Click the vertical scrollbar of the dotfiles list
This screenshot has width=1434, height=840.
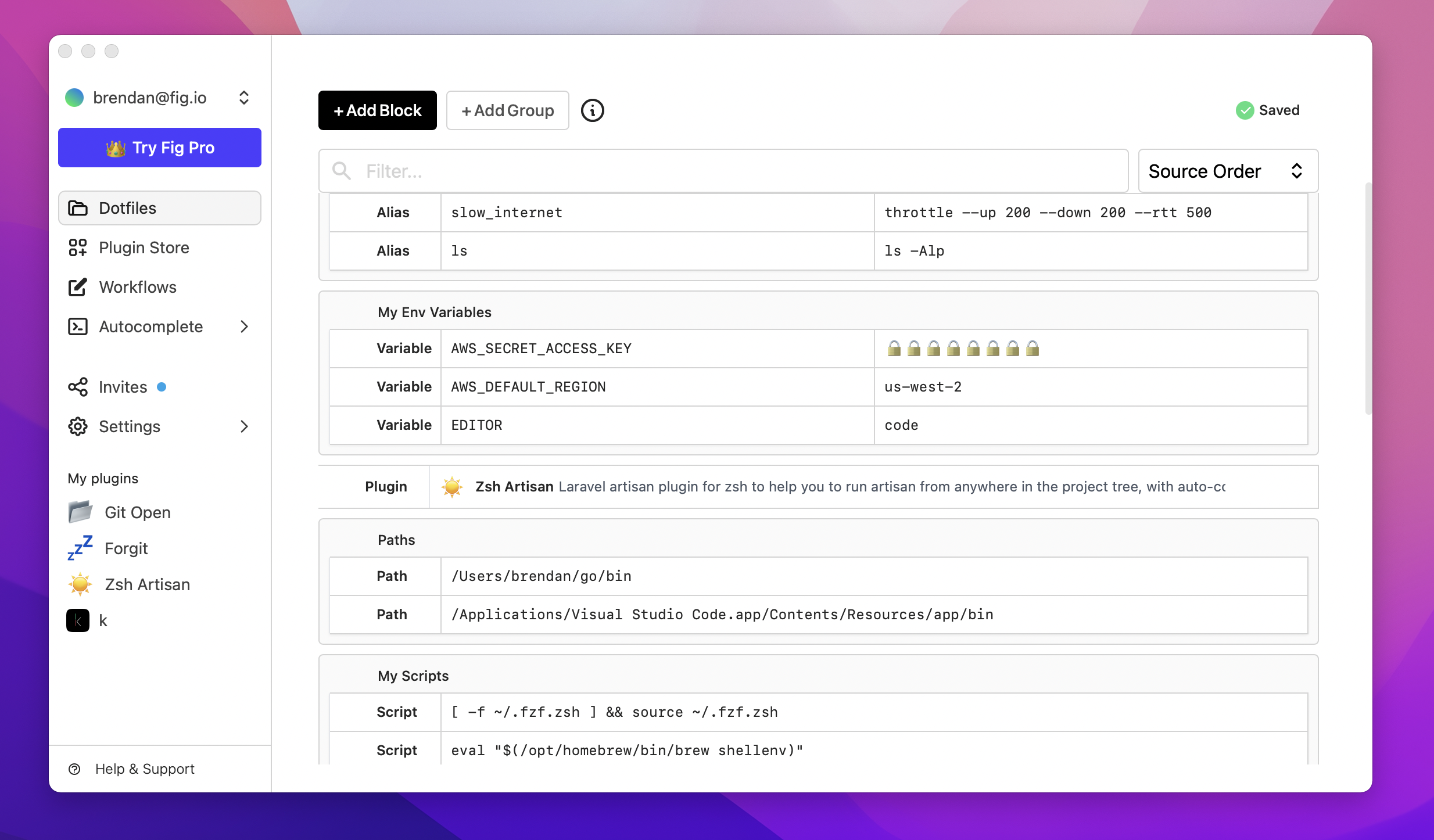coord(1368,297)
